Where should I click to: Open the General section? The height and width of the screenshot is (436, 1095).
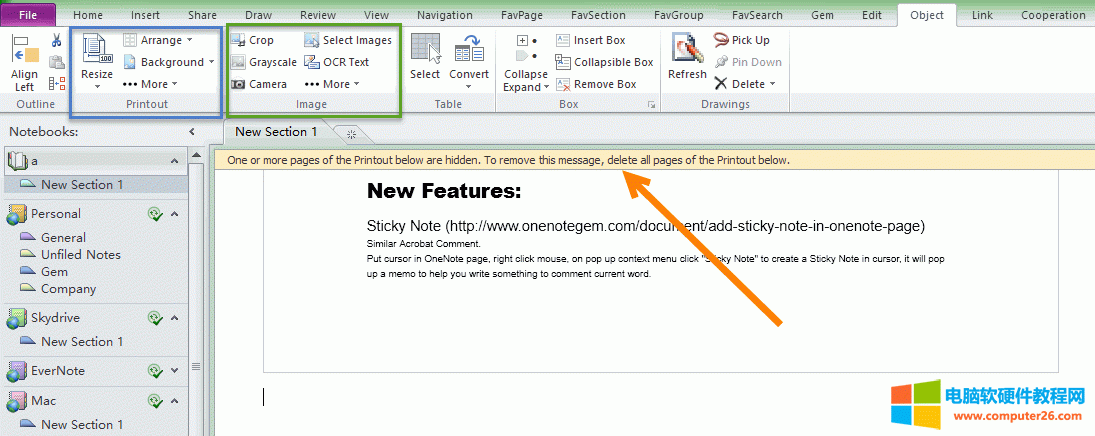[x=64, y=238]
